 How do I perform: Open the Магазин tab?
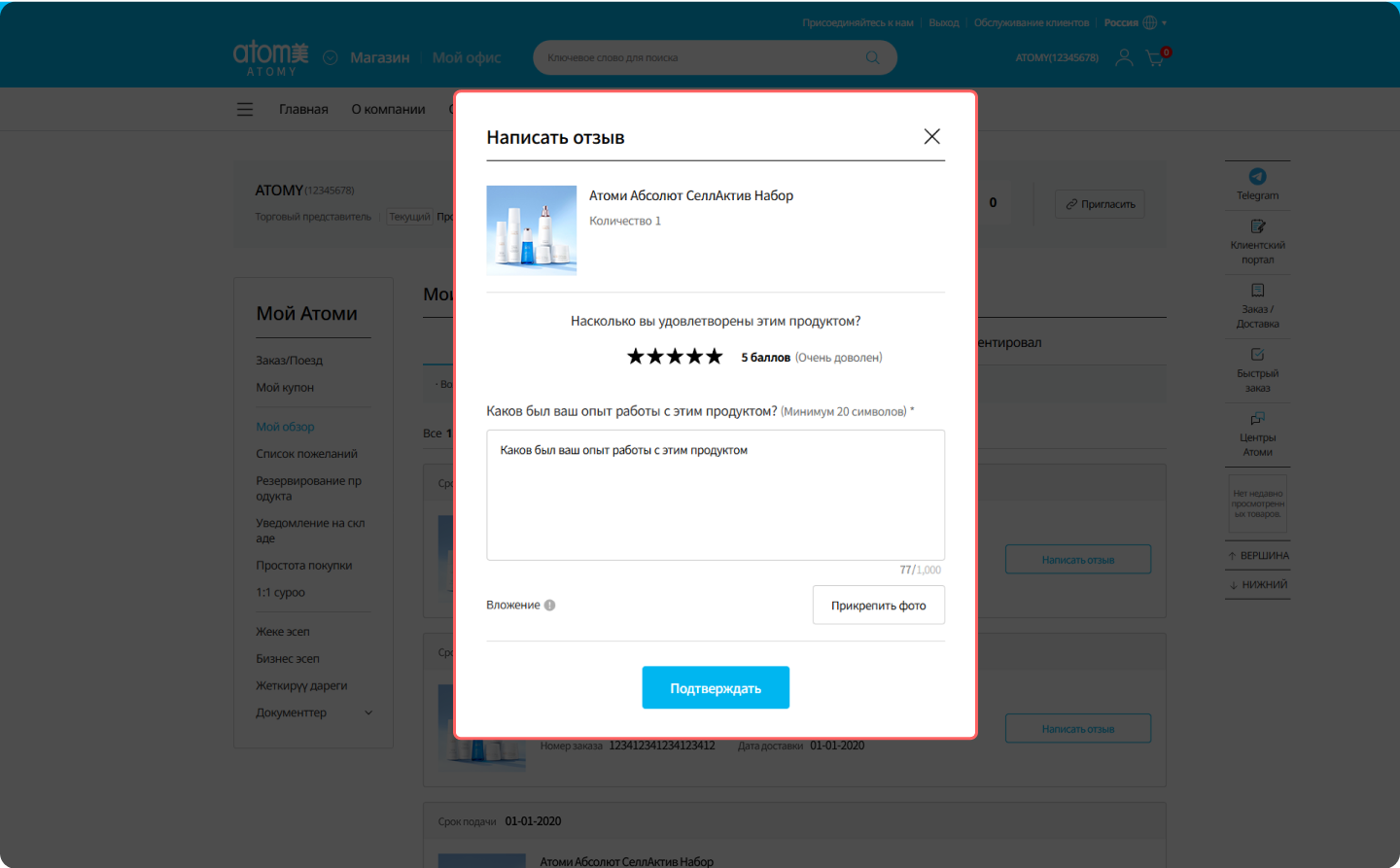[380, 57]
